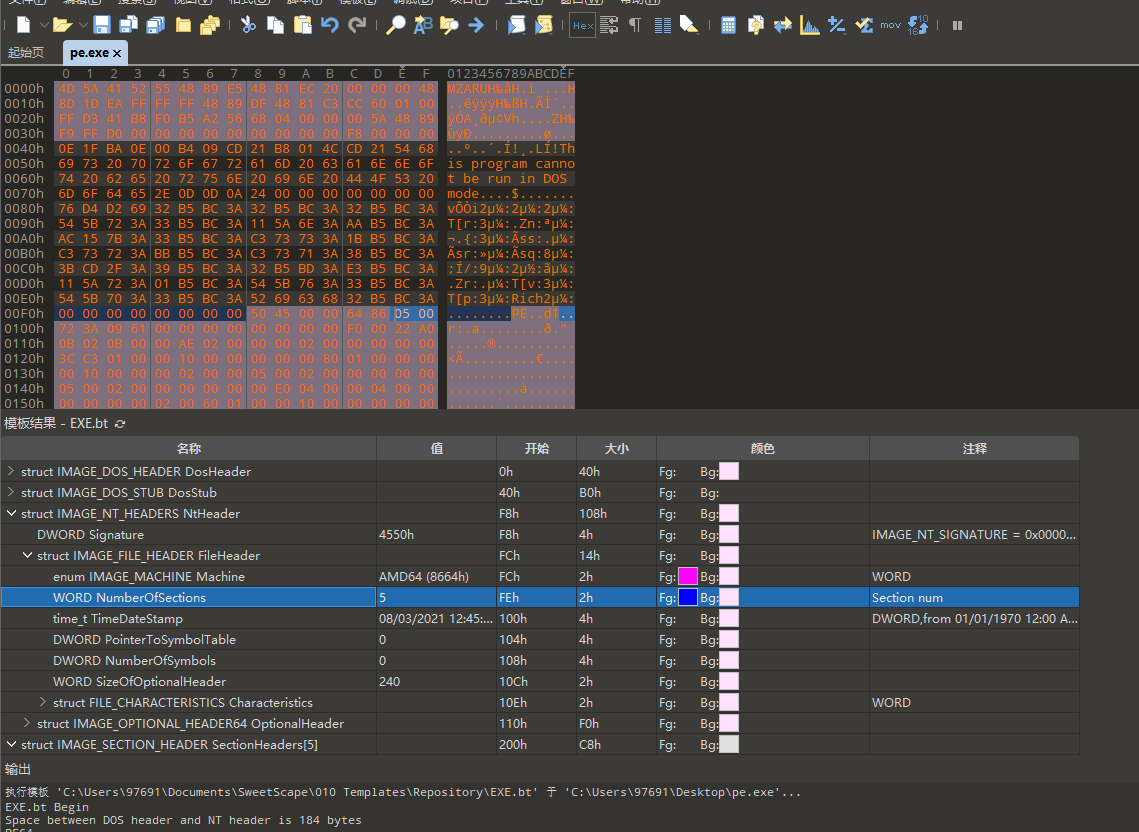The width and height of the screenshot is (1139, 832).
Task: Switch to the 起始页 tab
Action: coord(25,52)
